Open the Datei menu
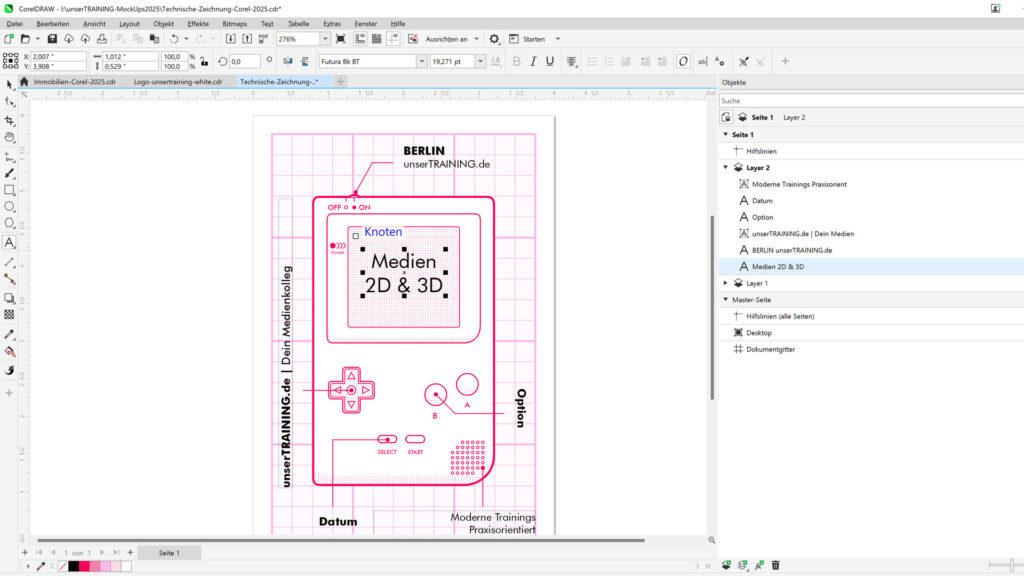1024x576 pixels. coord(14,24)
